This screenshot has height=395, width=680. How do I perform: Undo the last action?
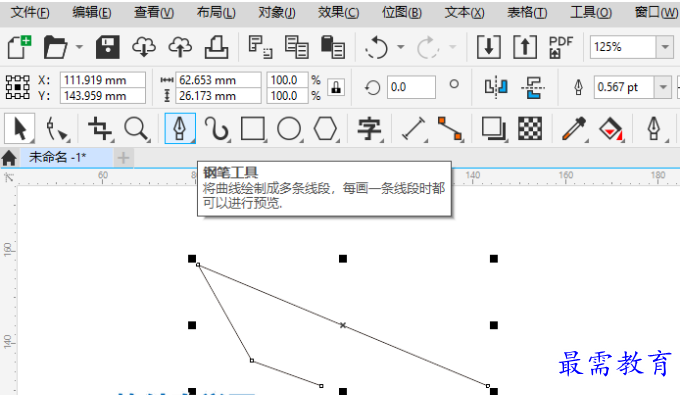point(376,47)
